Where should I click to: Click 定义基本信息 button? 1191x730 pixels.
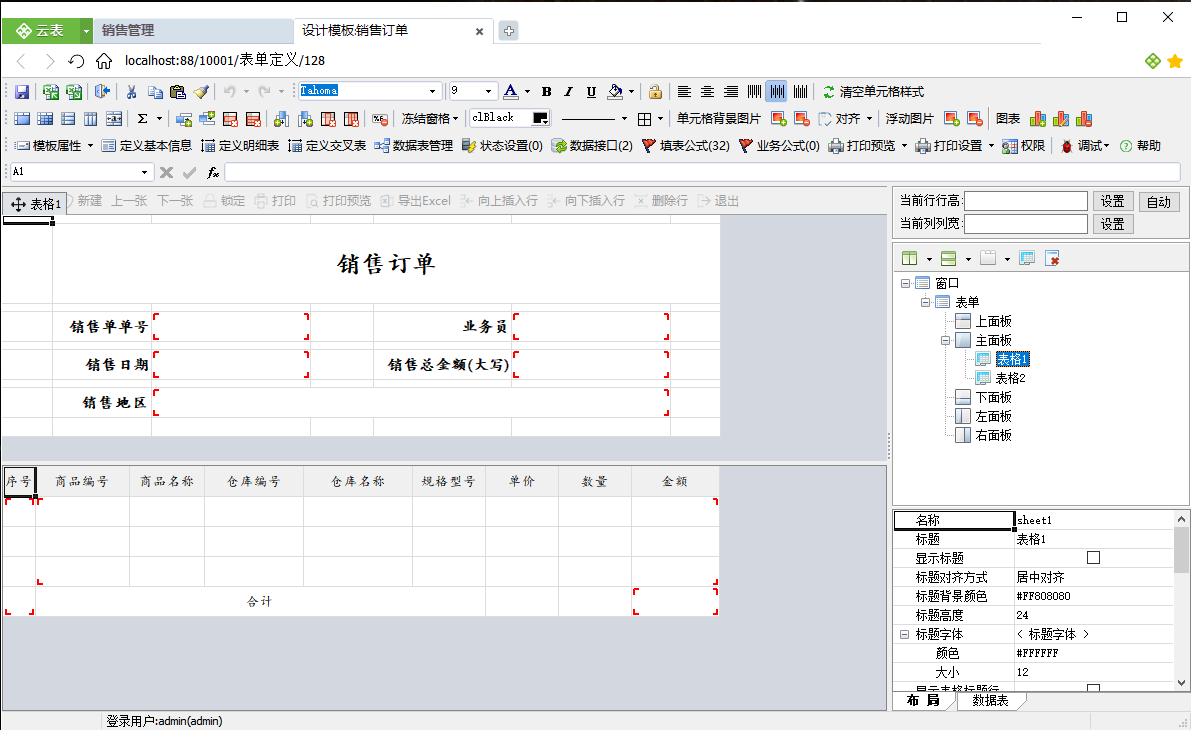pos(147,146)
